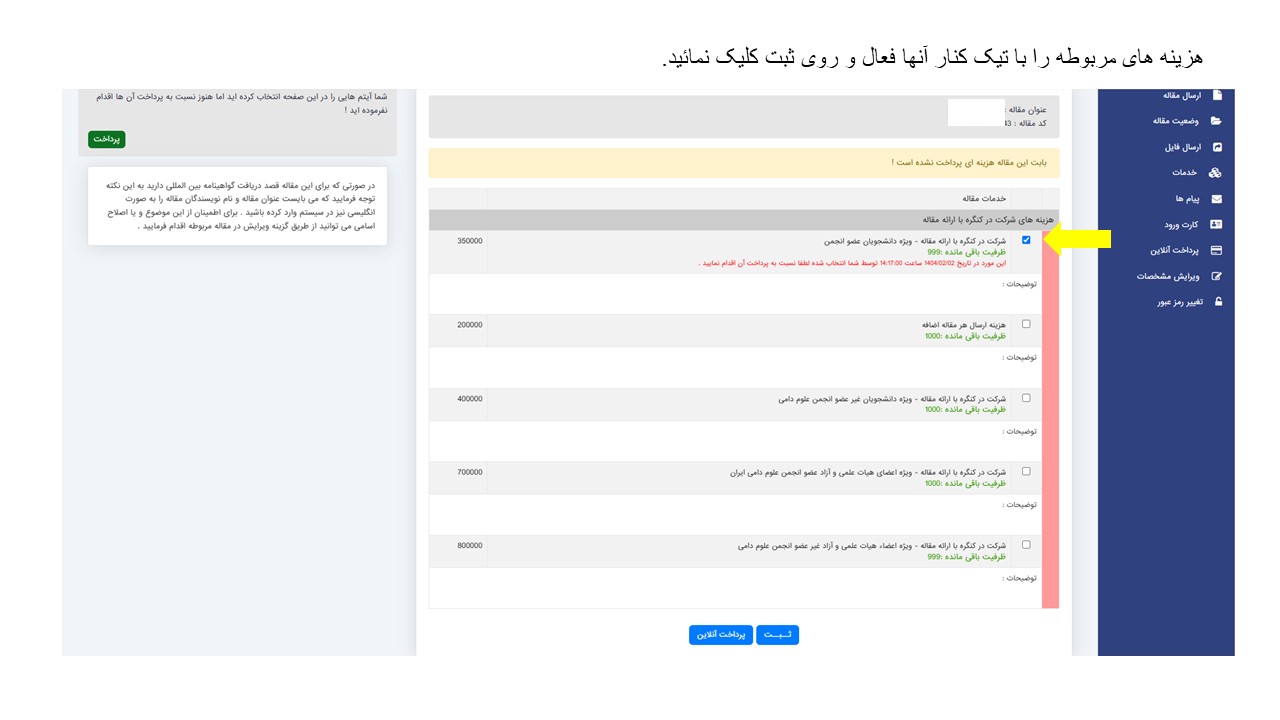Click توضیحات field under the 400000 fee
The height and width of the screenshot is (720, 1280).
pyautogui.click(x=735, y=441)
